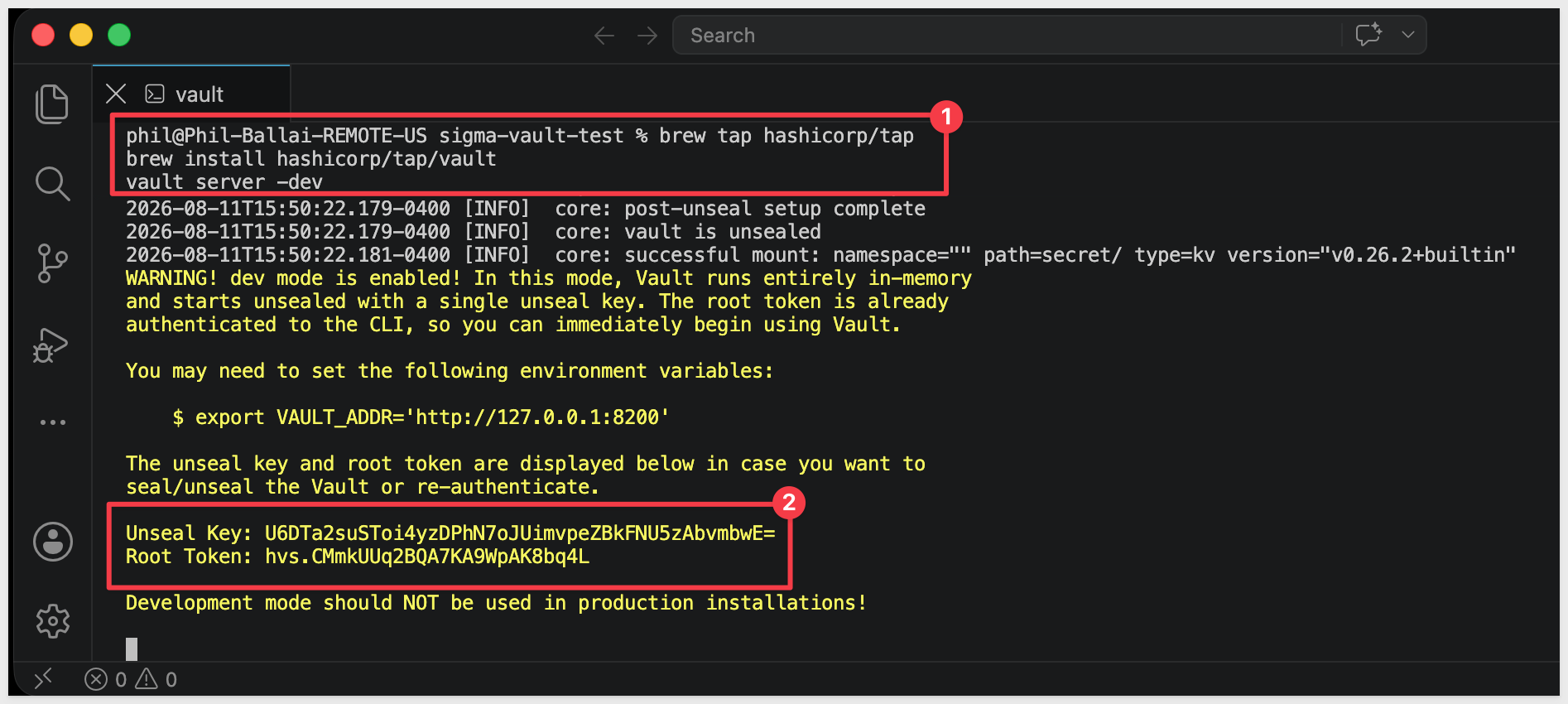
Task: Close the vault terminal tab
Action: pos(116,94)
